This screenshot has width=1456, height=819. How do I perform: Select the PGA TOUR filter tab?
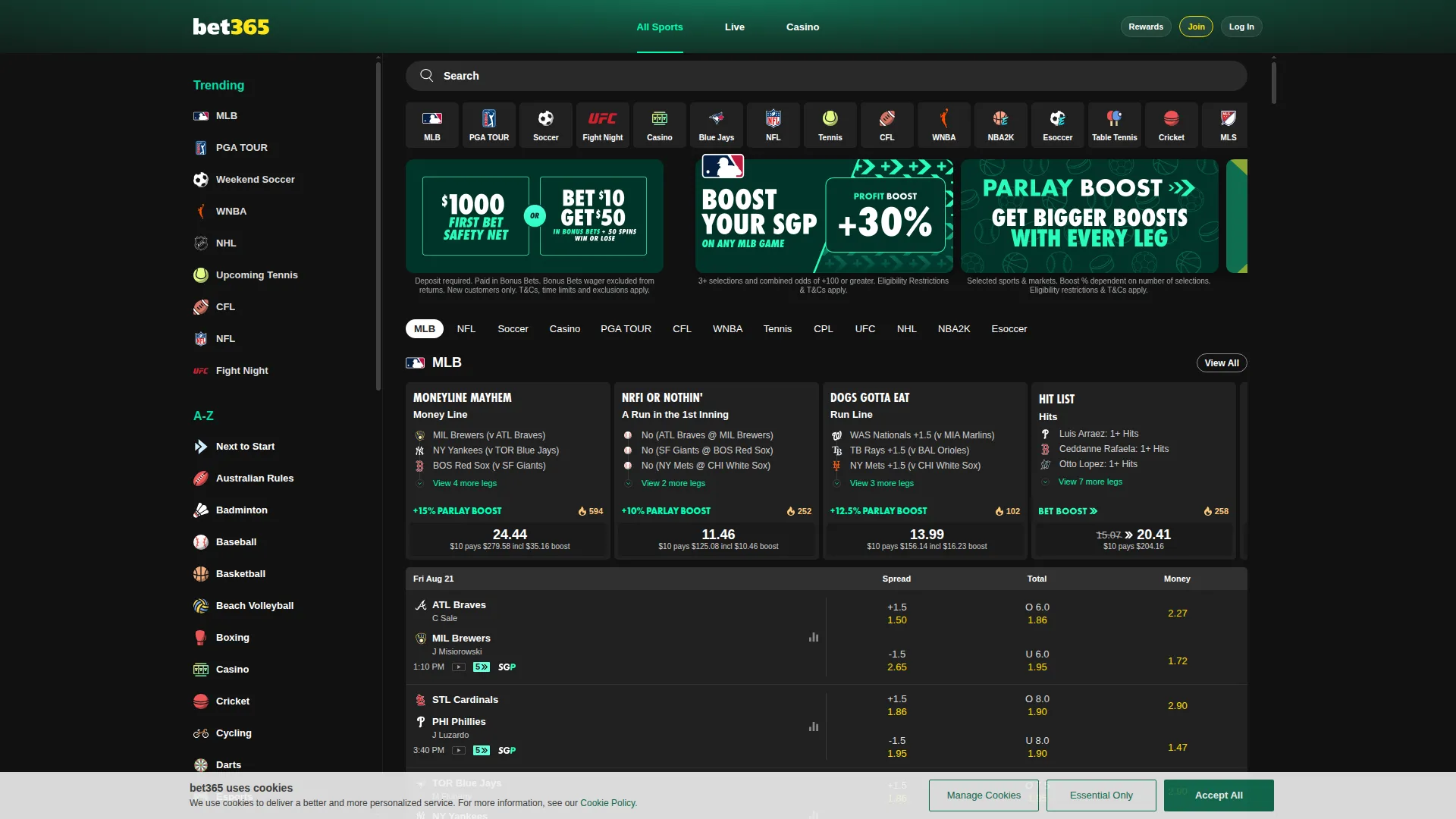(x=626, y=329)
